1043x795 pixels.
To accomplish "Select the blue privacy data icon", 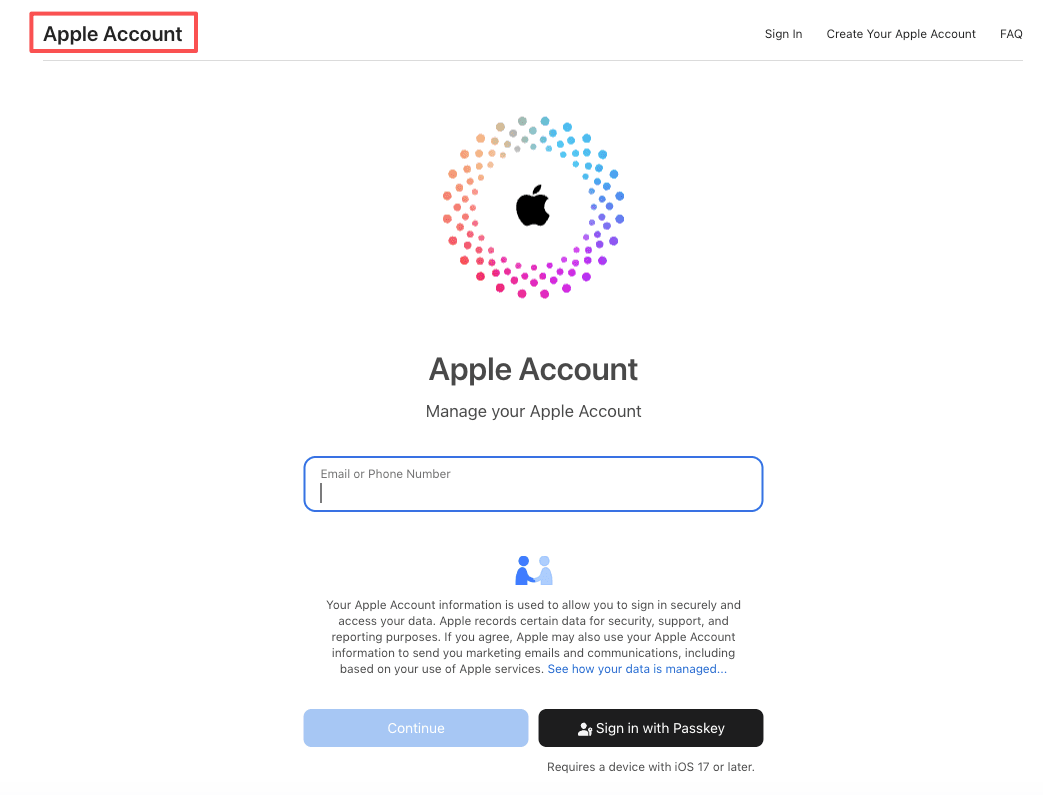I will coord(533,570).
